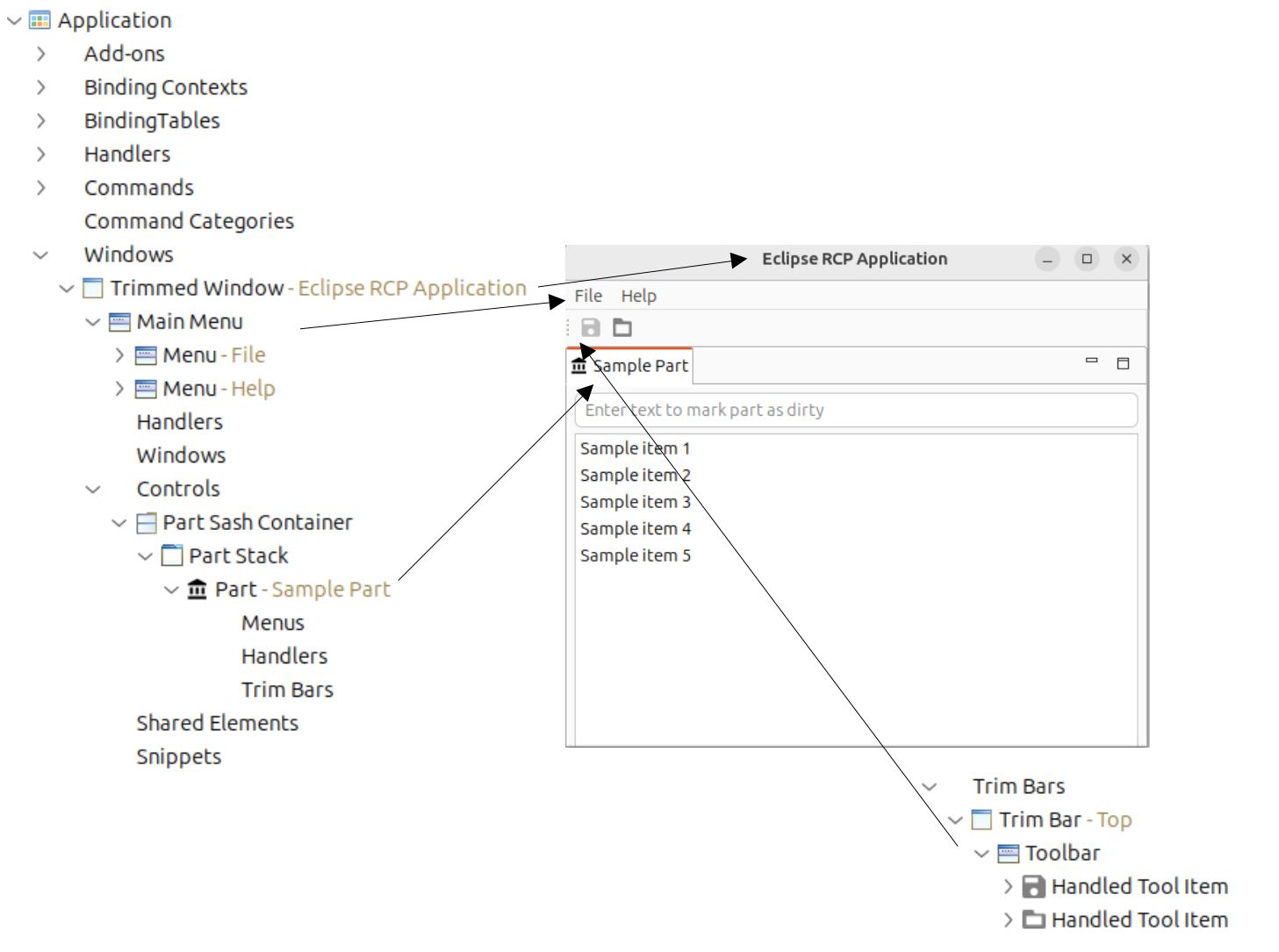Click the 'Enter text to mark part as dirty' field
Screen dimensions: 1279x952
click(x=856, y=410)
